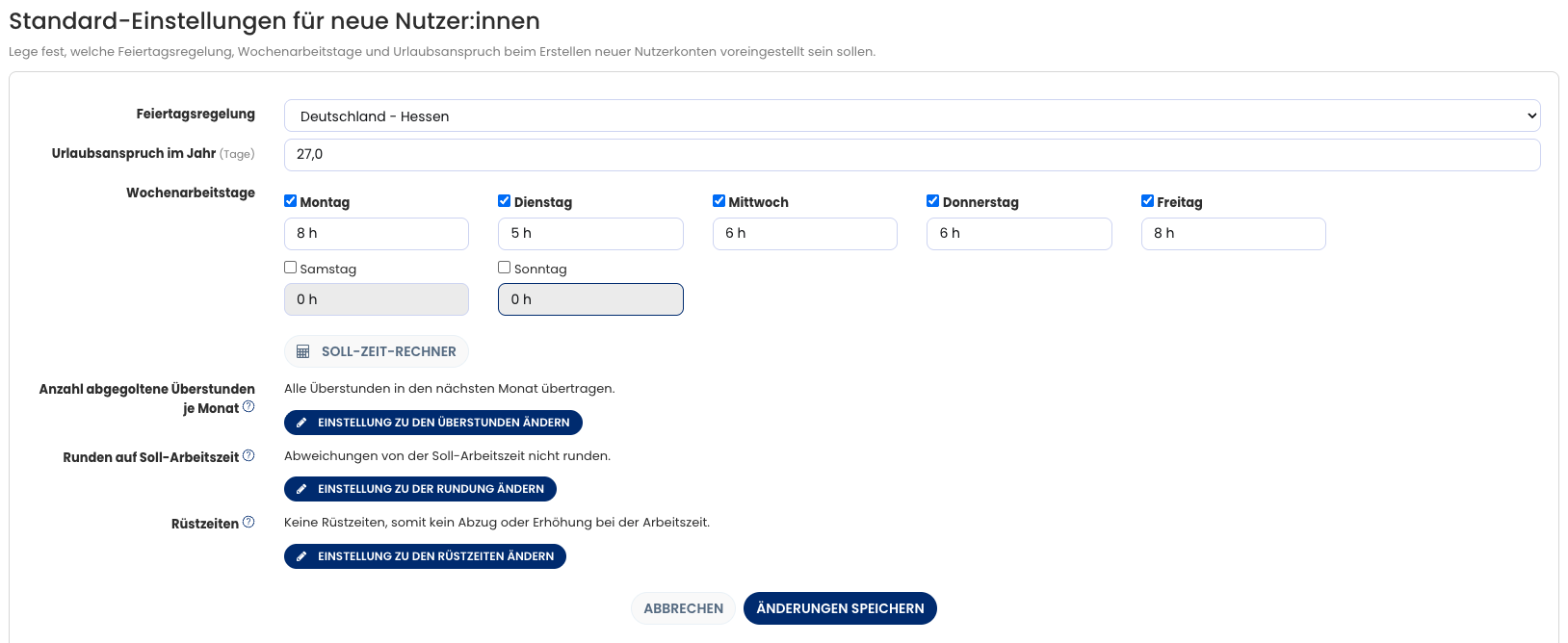This screenshot has height=643, width=1568.
Task: Click help icon next to Überstunden je Monat
Action: [248, 407]
